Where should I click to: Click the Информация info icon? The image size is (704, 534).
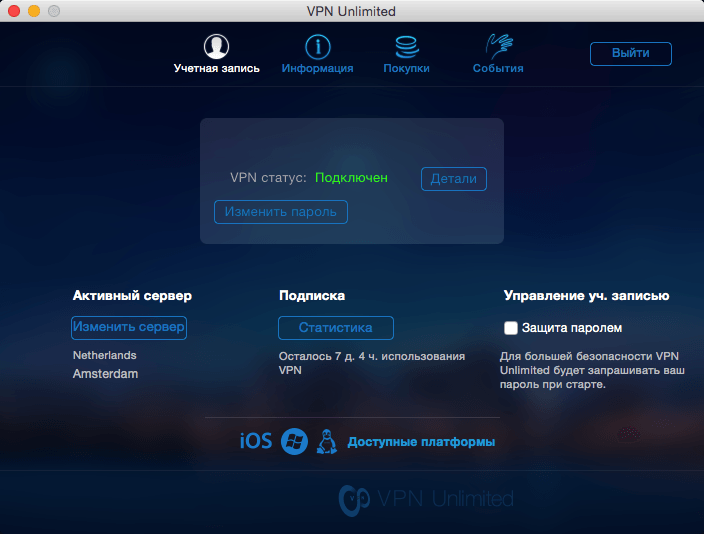point(317,46)
